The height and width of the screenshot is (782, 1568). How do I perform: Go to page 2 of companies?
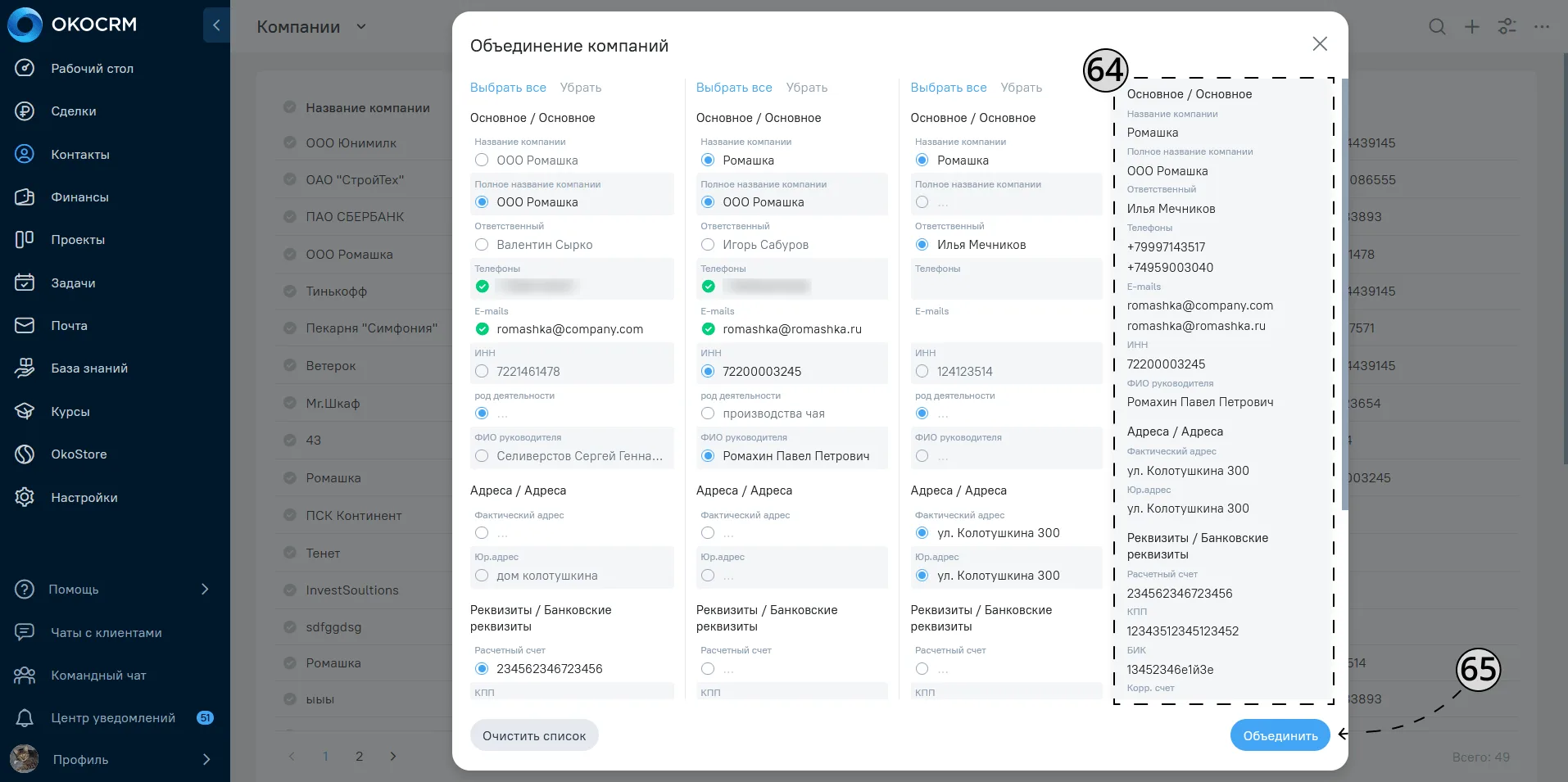[359, 757]
